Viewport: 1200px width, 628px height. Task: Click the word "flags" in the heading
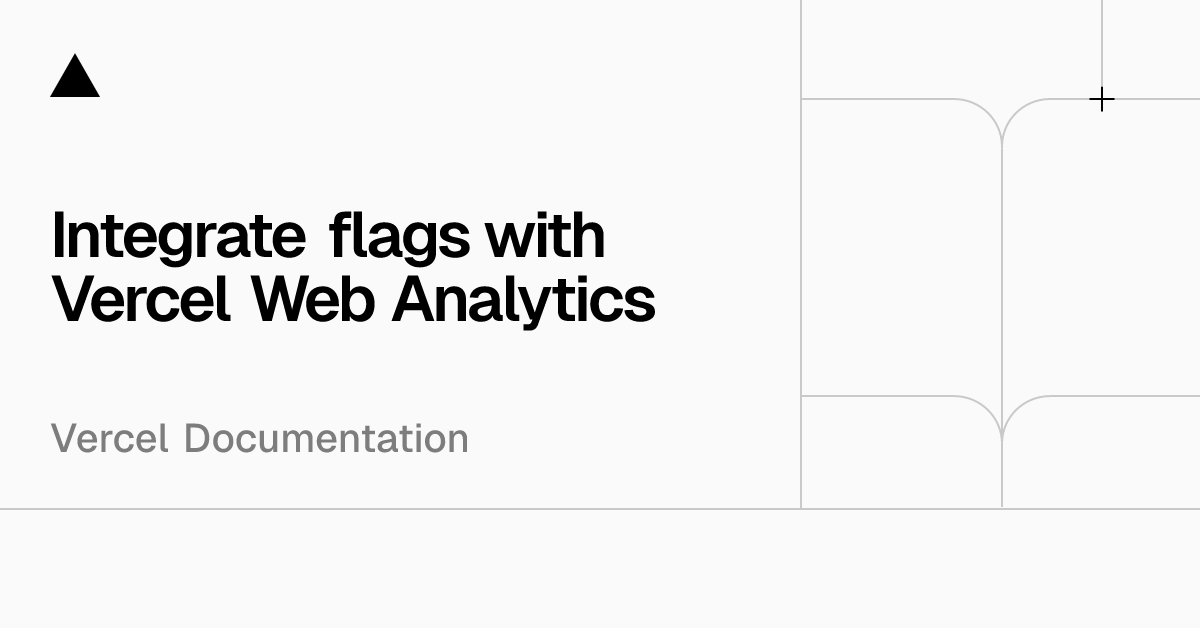398,237
